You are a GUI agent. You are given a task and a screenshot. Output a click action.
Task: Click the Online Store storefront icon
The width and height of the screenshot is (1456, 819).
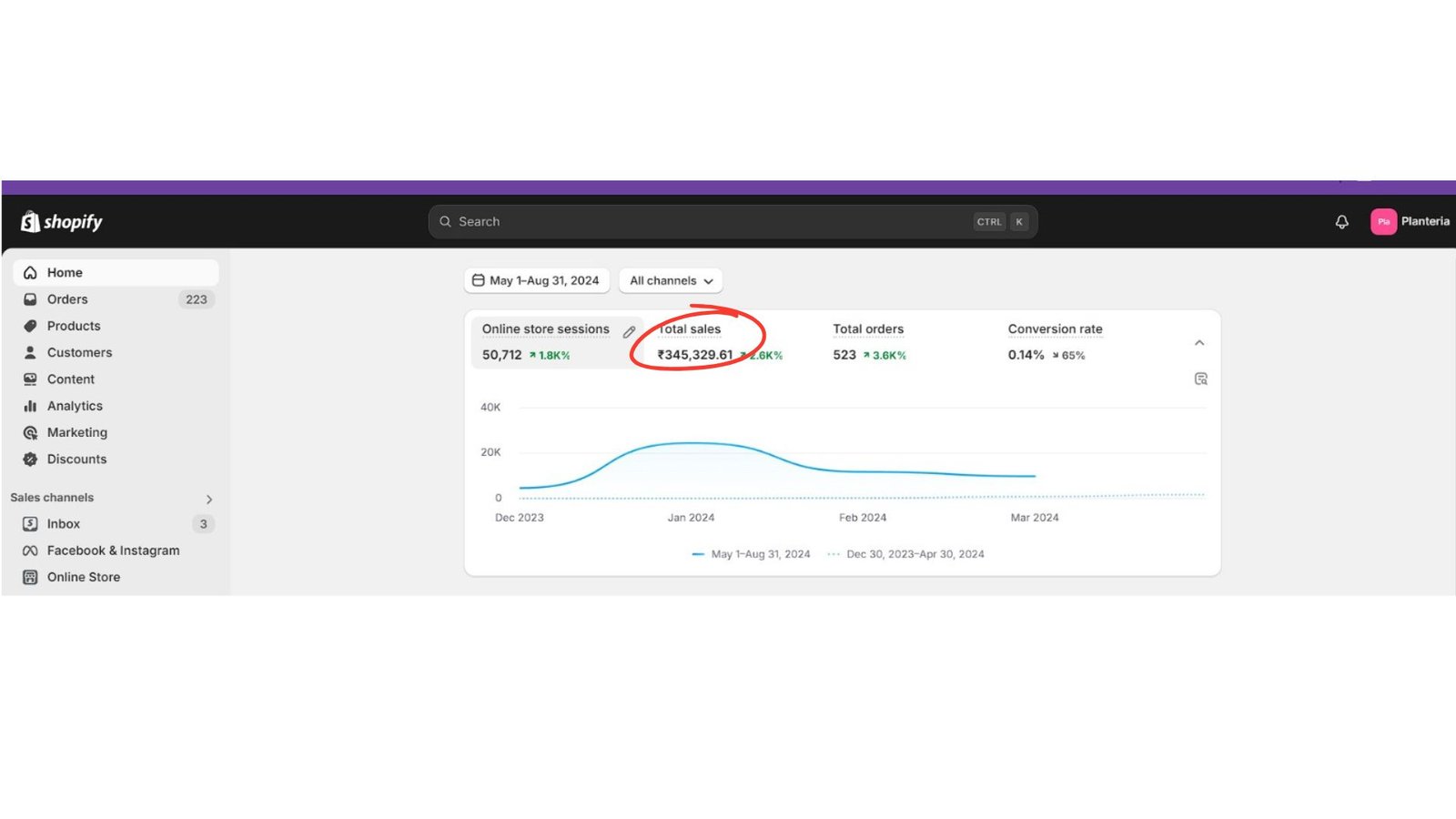click(x=30, y=577)
